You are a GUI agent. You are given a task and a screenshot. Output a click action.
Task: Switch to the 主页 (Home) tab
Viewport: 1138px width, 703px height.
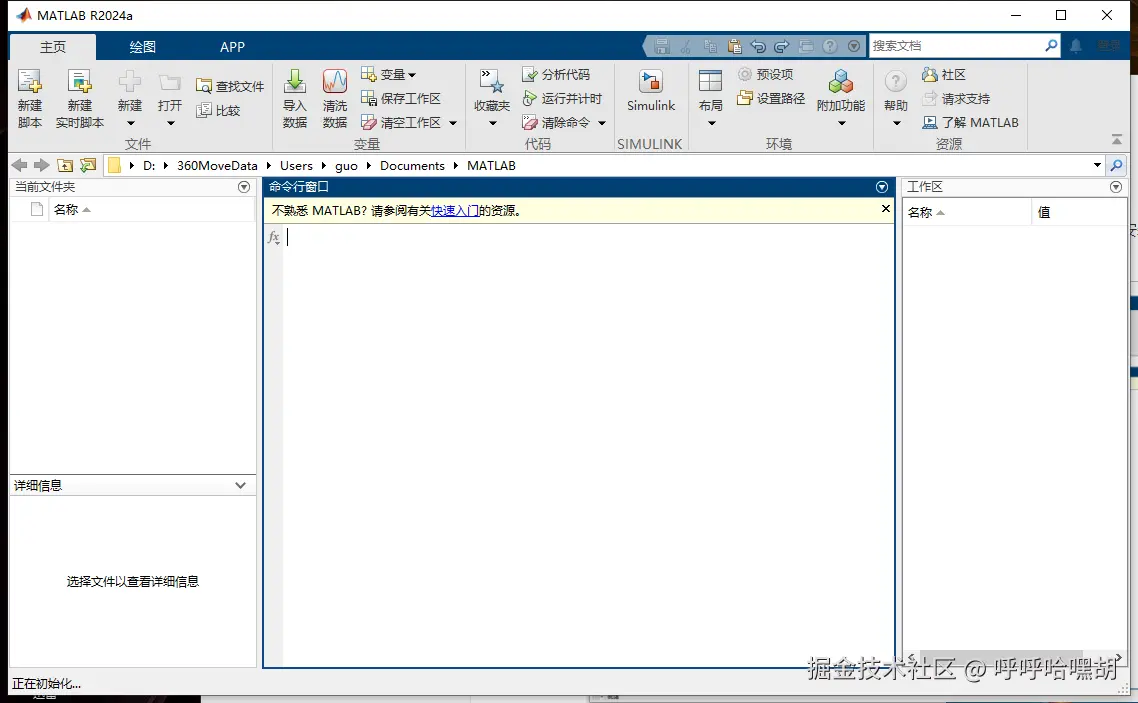(x=53, y=47)
